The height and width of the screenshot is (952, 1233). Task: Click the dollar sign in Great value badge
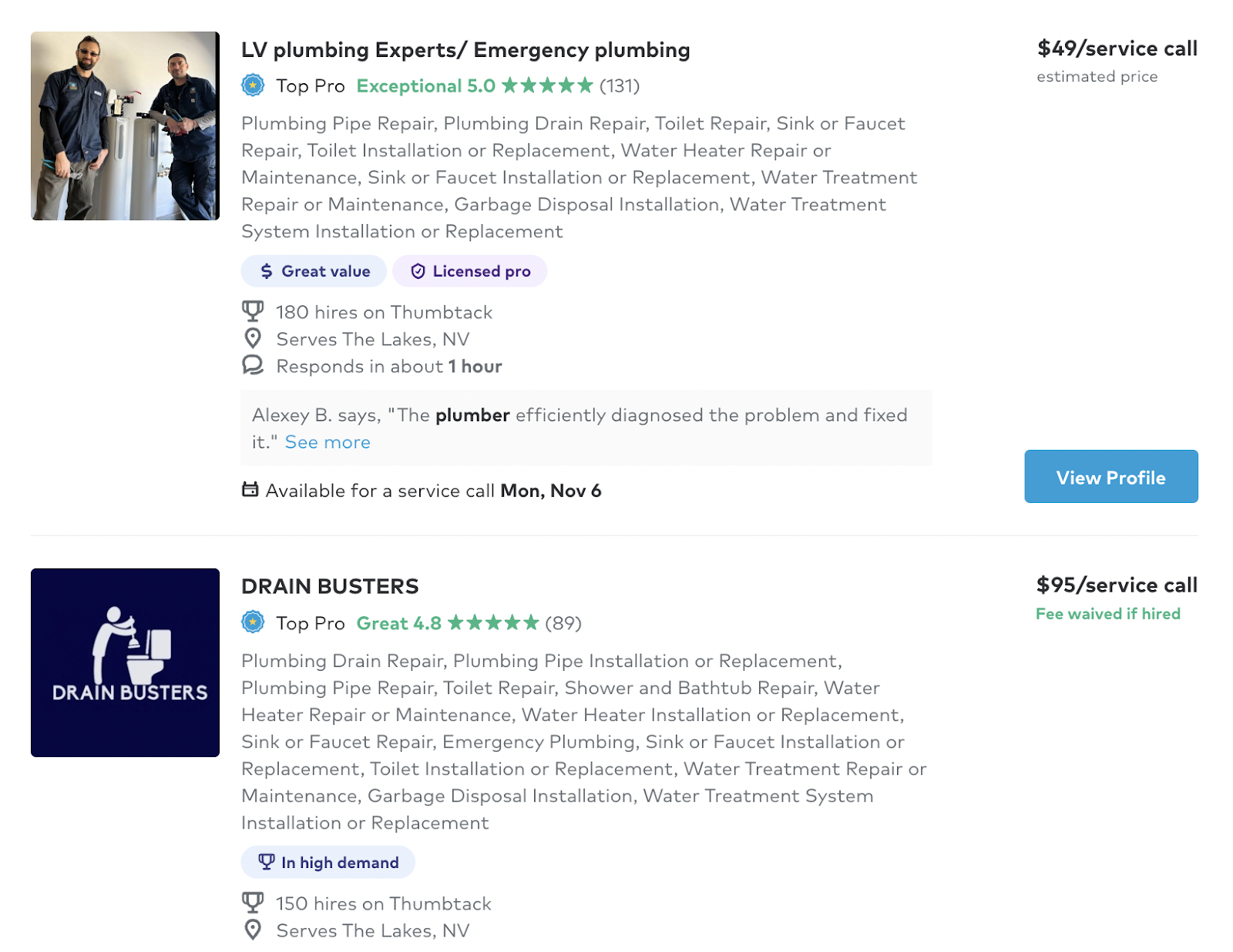[x=265, y=271]
